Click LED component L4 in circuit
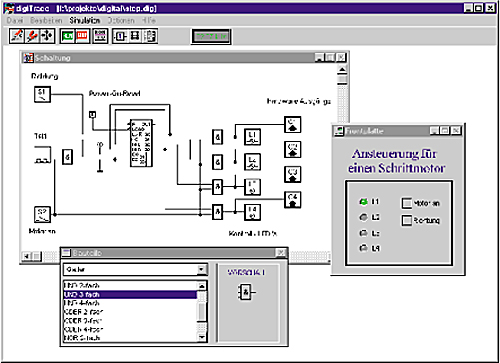 pyautogui.click(x=252, y=212)
